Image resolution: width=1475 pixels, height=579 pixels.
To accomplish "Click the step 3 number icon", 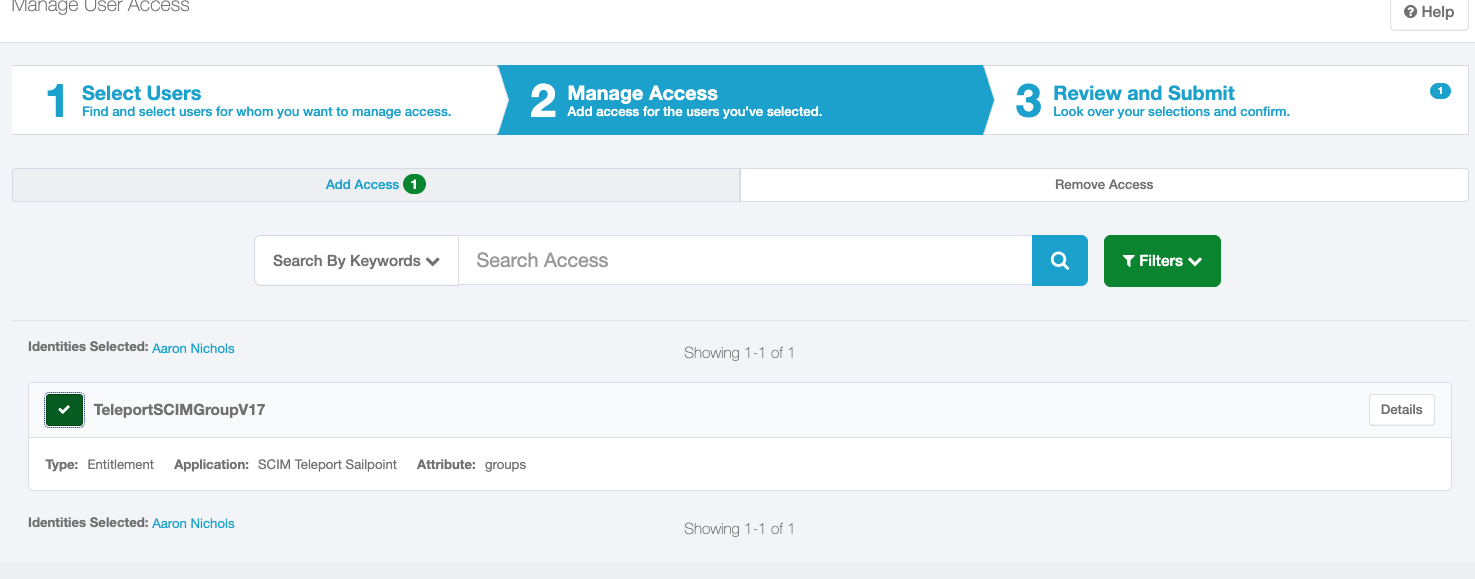I will [x=1027, y=99].
